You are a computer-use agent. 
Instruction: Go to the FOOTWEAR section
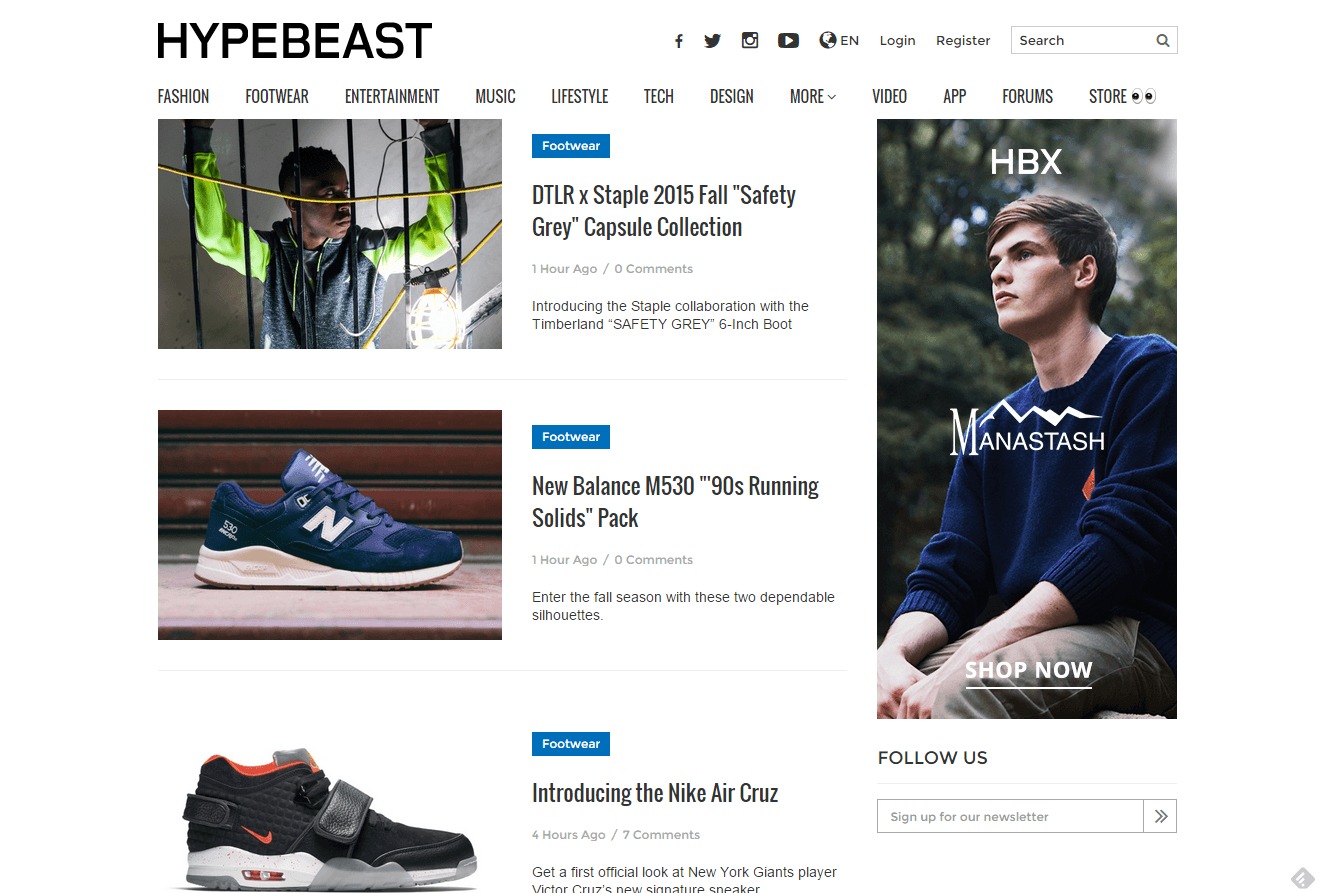point(277,96)
